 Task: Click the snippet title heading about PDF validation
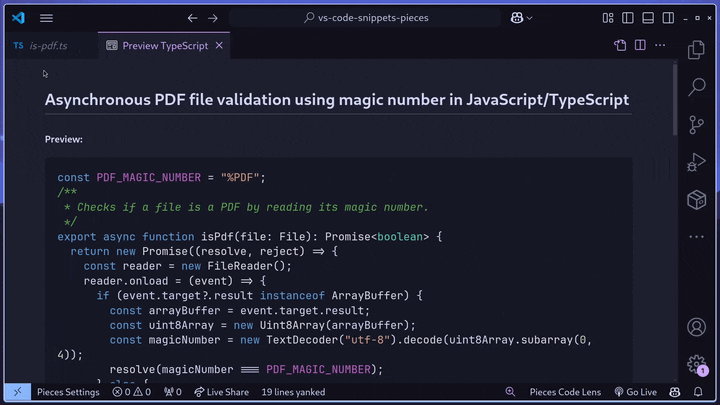click(337, 100)
